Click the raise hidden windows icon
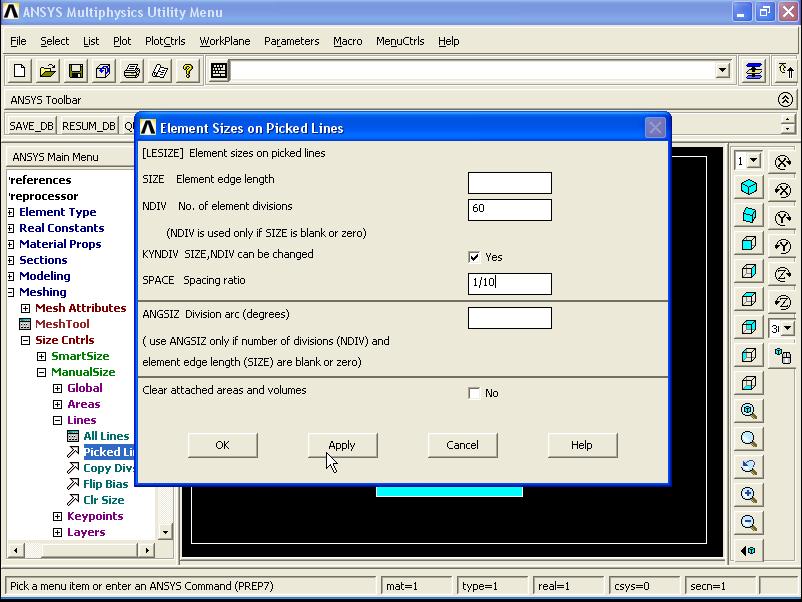 coord(754,71)
